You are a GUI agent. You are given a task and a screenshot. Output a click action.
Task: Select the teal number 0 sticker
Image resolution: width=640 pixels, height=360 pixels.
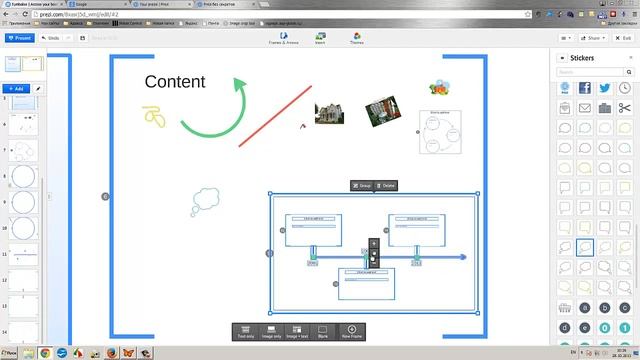[604, 327]
